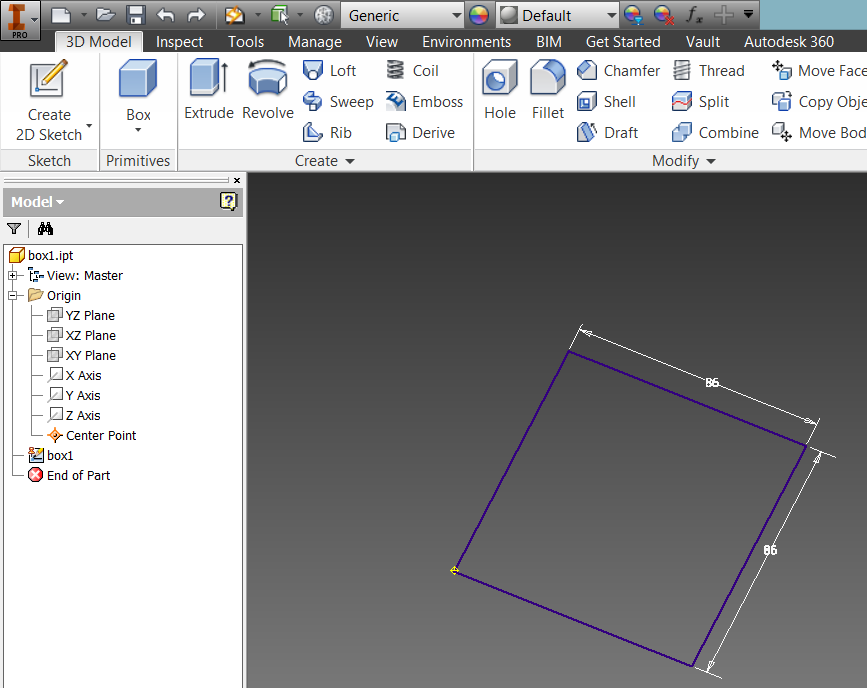867x688 pixels.
Task: Activate the Fillet tool
Action: click(x=547, y=90)
